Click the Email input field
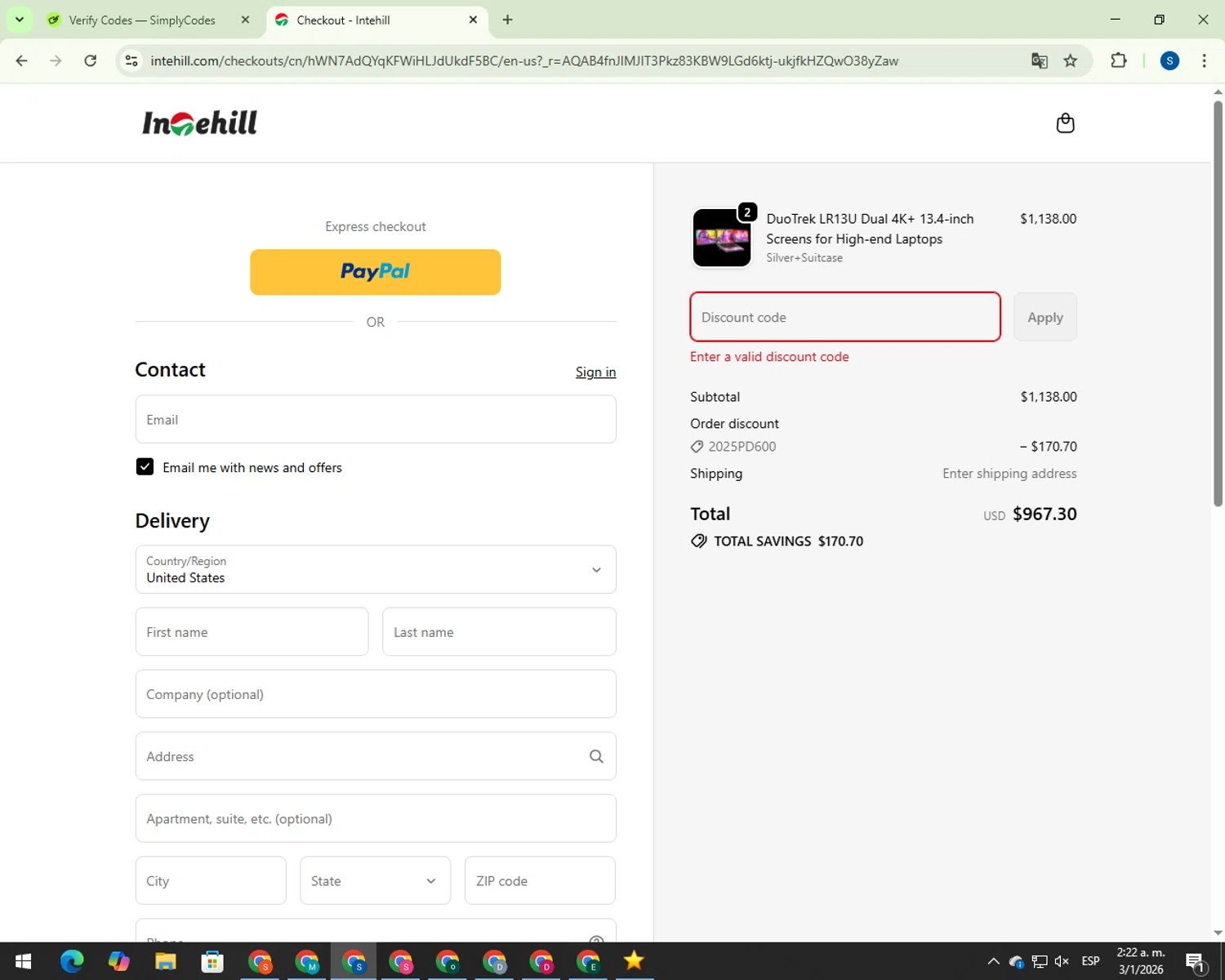This screenshot has height=980, width=1225. 376,419
